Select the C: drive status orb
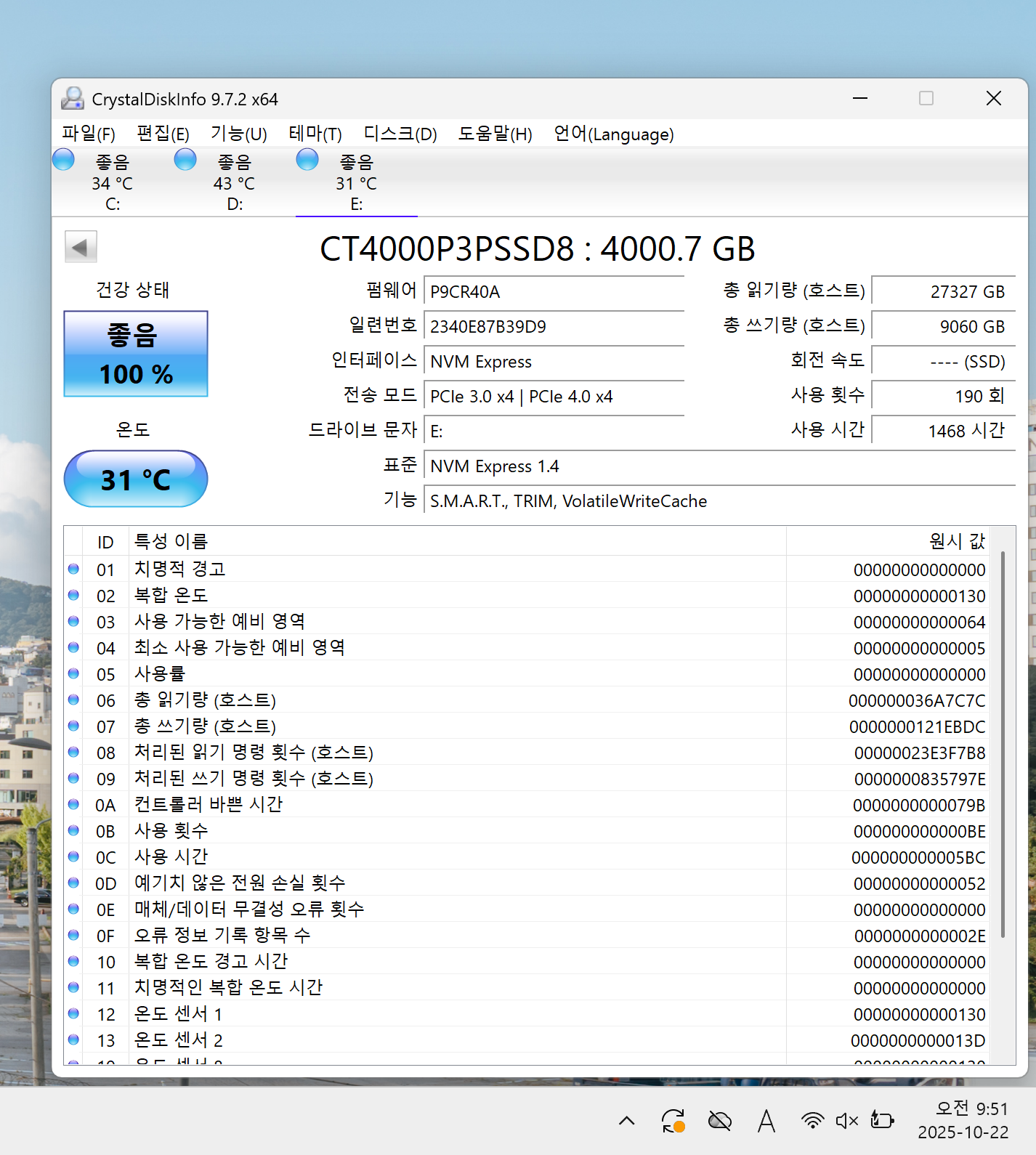 pos(64,159)
